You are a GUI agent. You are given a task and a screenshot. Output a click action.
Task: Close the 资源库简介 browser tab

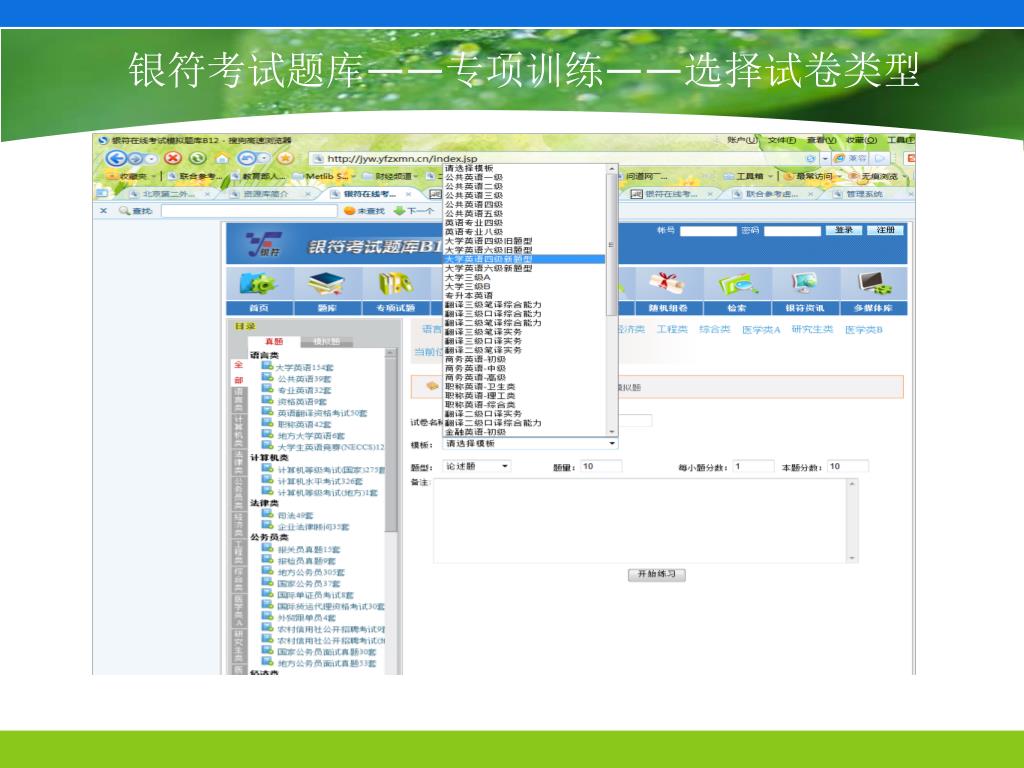[308, 194]
